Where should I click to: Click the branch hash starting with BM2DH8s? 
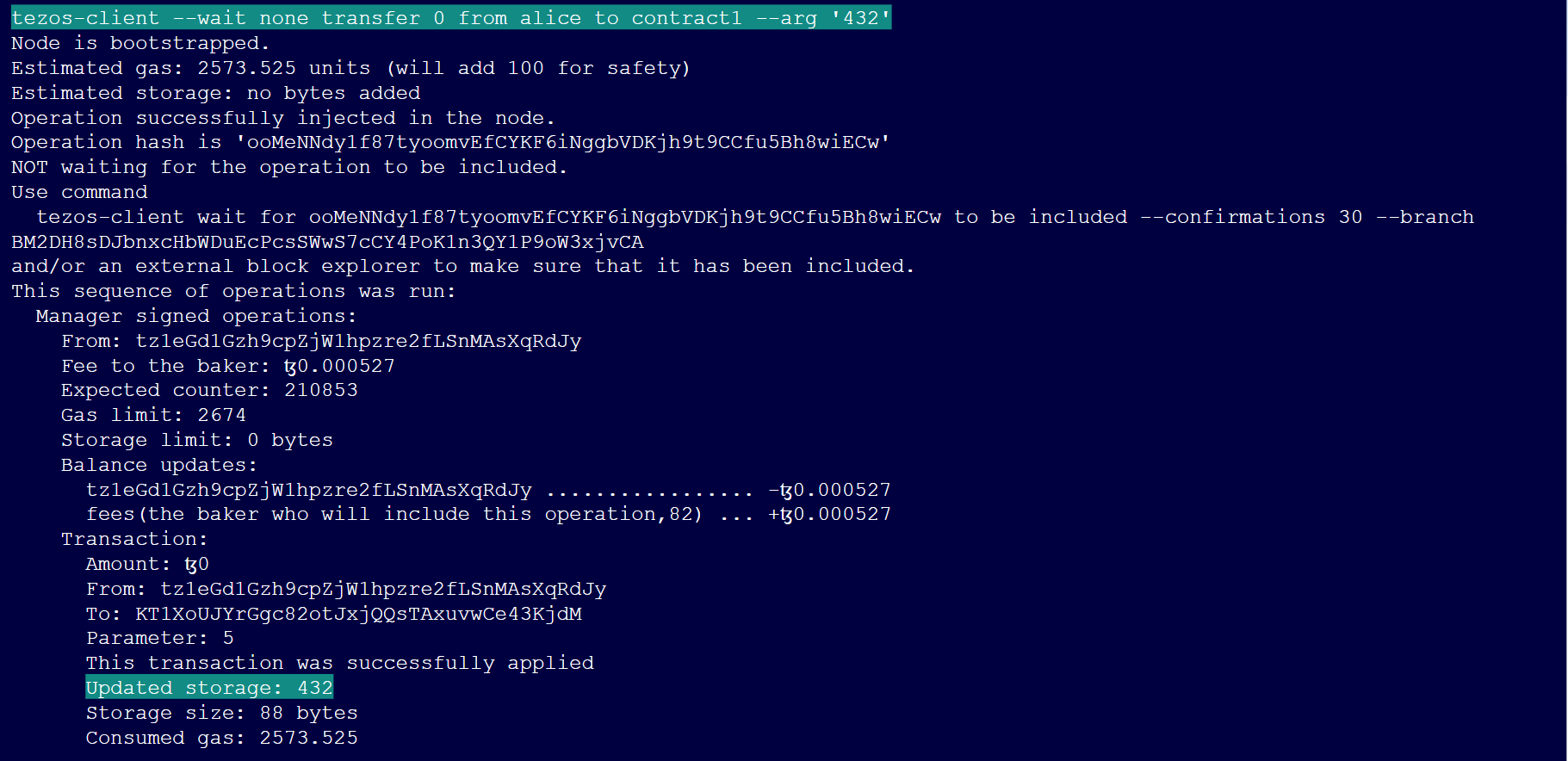click(x=327, y=242)
